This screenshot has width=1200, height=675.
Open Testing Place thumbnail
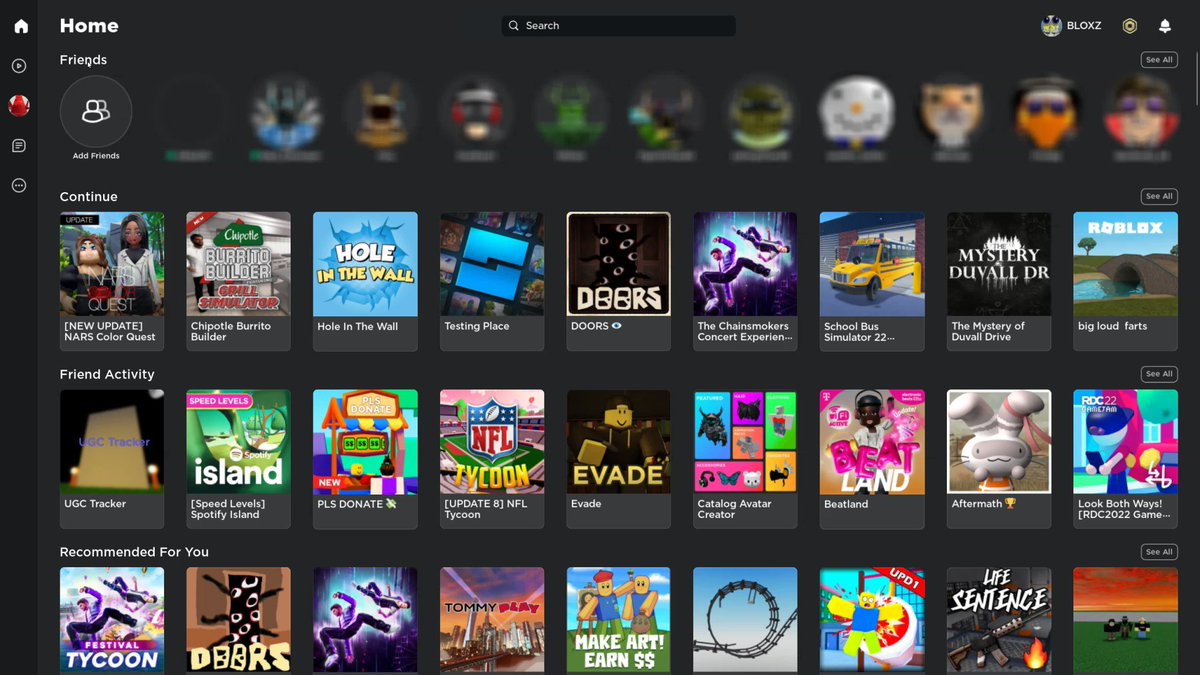point(492,264)
